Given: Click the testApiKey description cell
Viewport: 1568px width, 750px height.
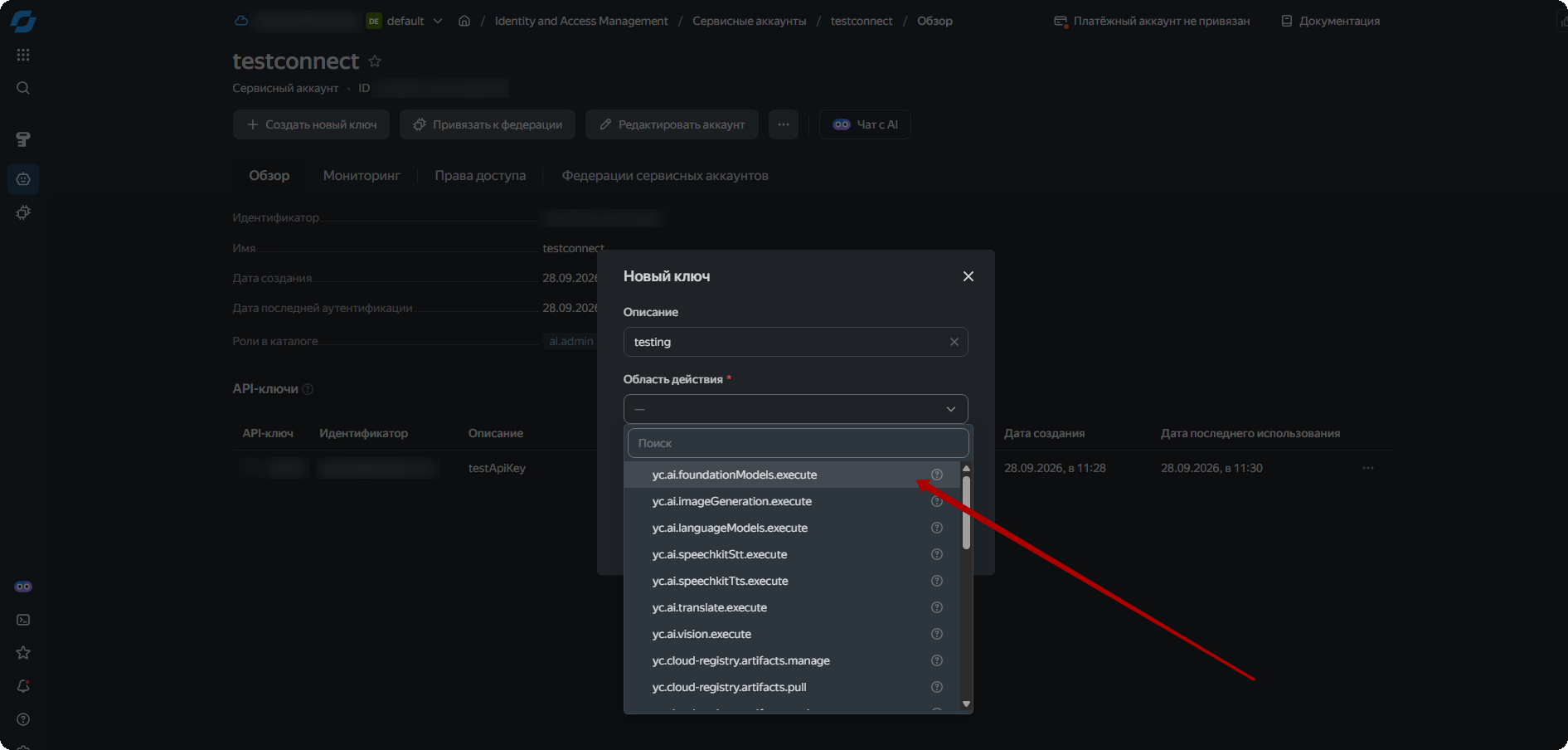Looking at the screenshot, I should [497, 468].
